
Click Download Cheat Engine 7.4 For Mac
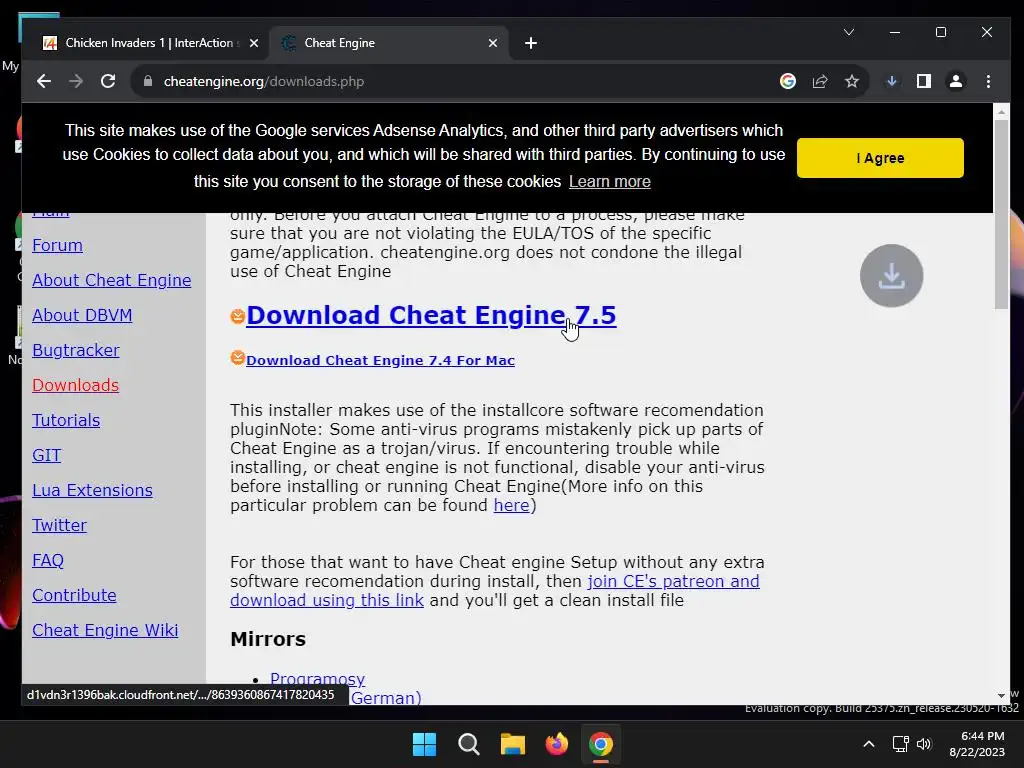tap(380, 360)
